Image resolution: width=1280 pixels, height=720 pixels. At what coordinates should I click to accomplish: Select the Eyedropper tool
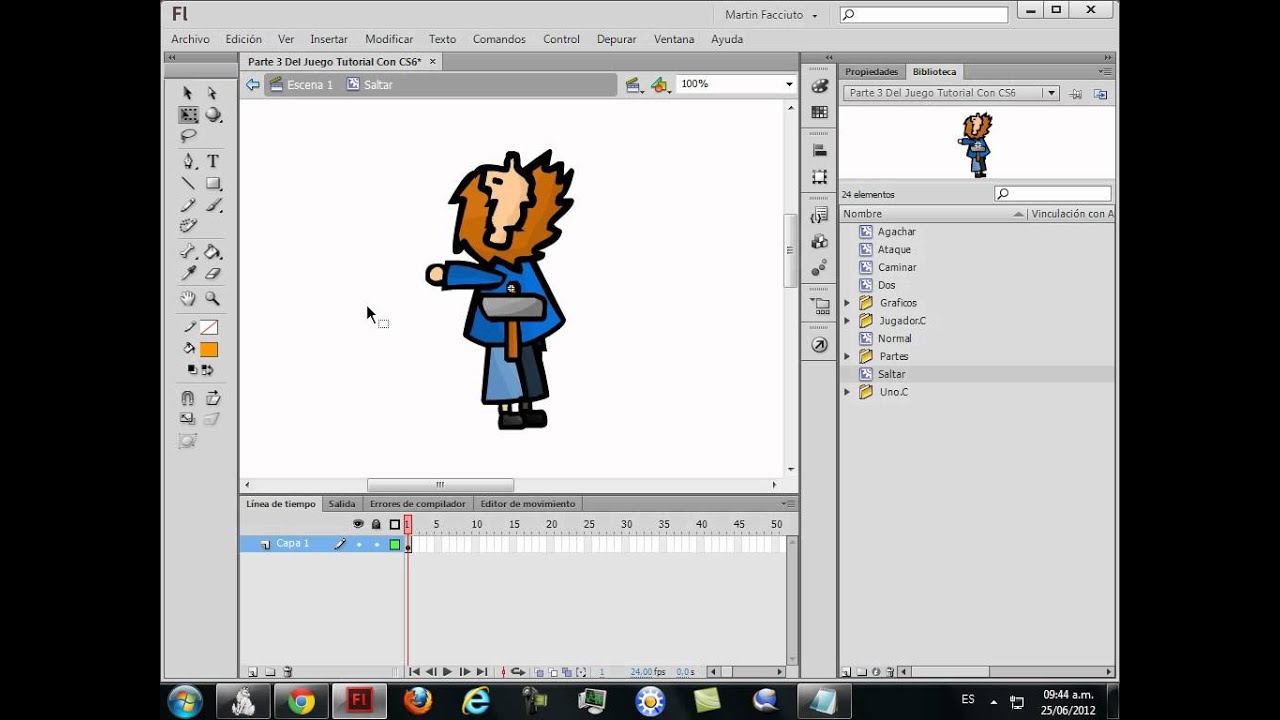click(x=188, y=273)
